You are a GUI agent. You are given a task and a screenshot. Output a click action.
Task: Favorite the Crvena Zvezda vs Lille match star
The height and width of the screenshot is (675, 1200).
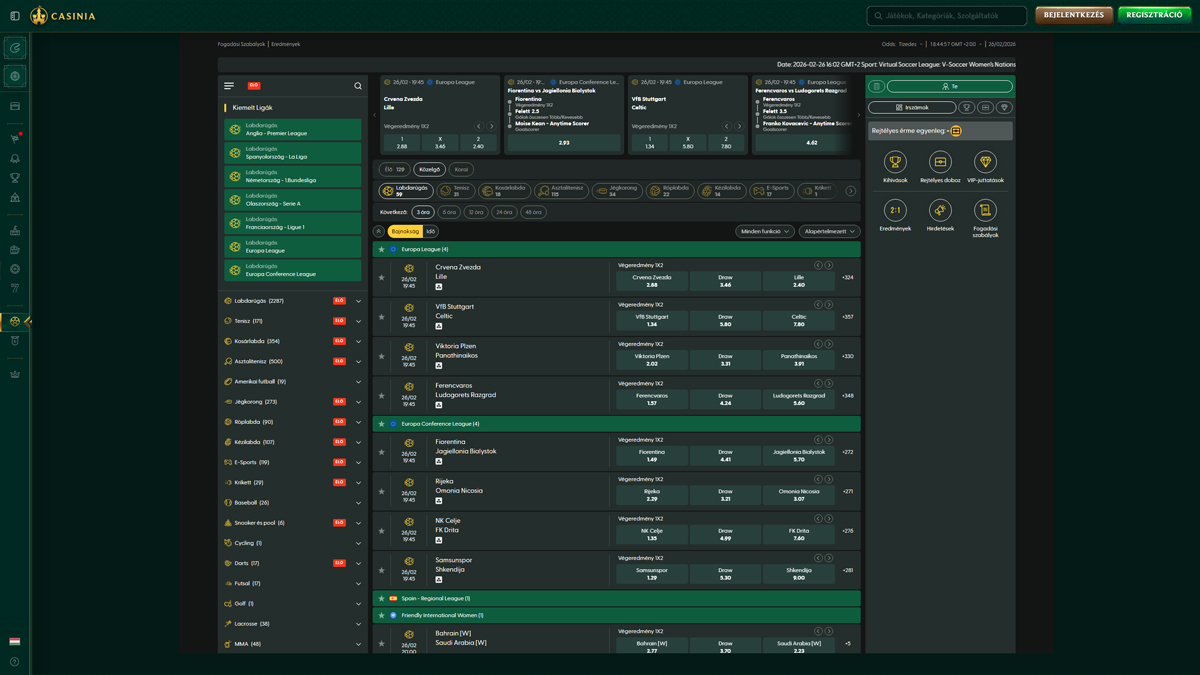coord(381,278)
